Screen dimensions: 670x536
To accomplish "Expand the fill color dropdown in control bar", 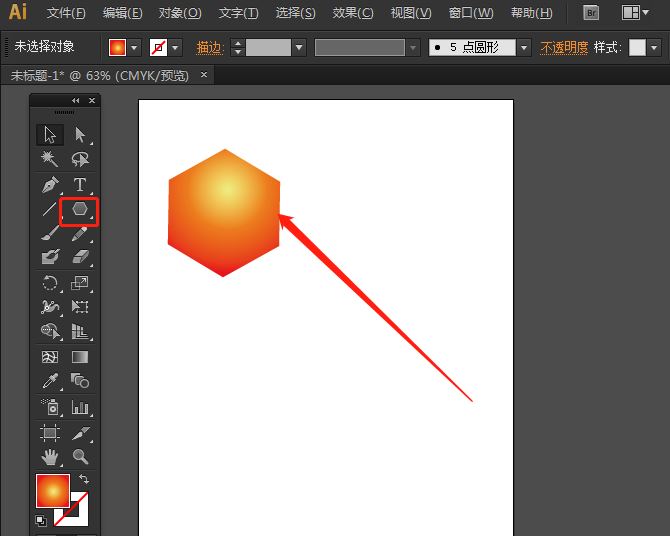I will coord(135,47).
